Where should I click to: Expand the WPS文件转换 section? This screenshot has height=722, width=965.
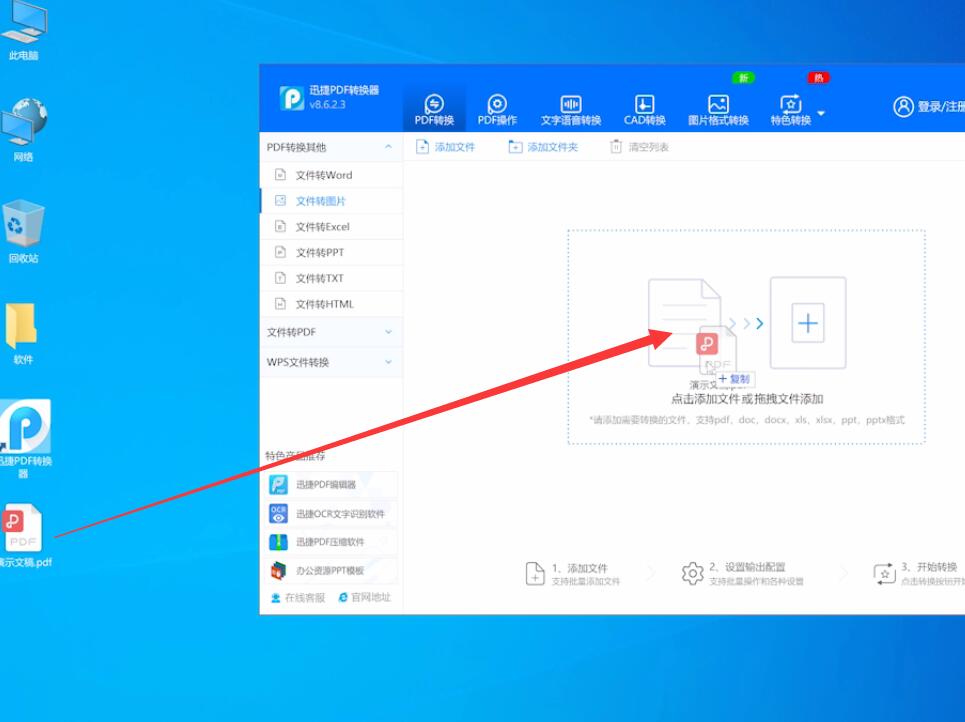click(332, 362)
